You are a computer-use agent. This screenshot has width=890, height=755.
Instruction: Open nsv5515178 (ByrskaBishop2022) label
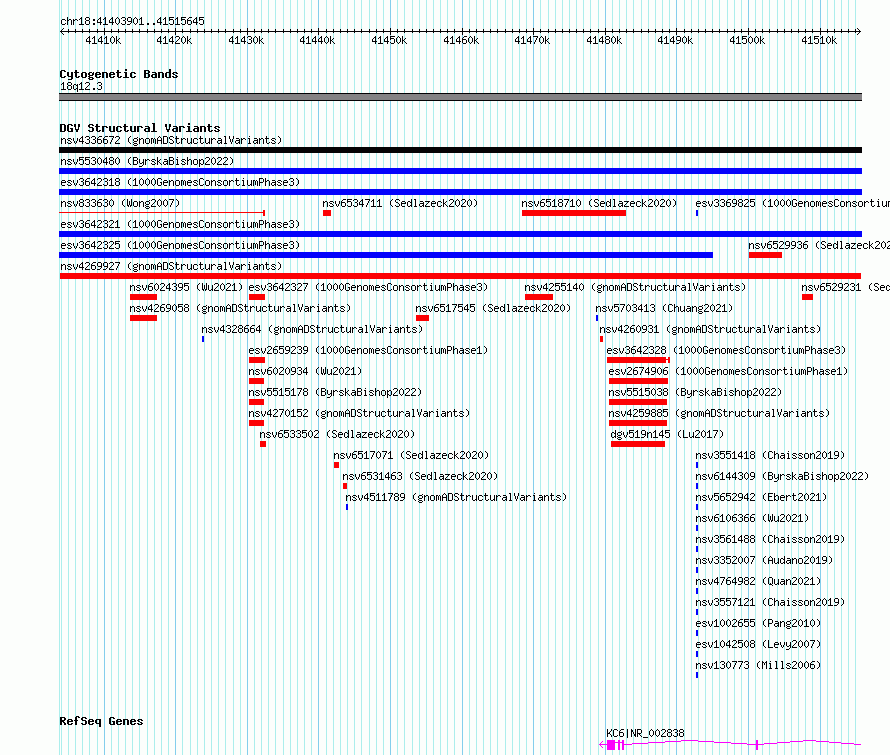point(335,392)
